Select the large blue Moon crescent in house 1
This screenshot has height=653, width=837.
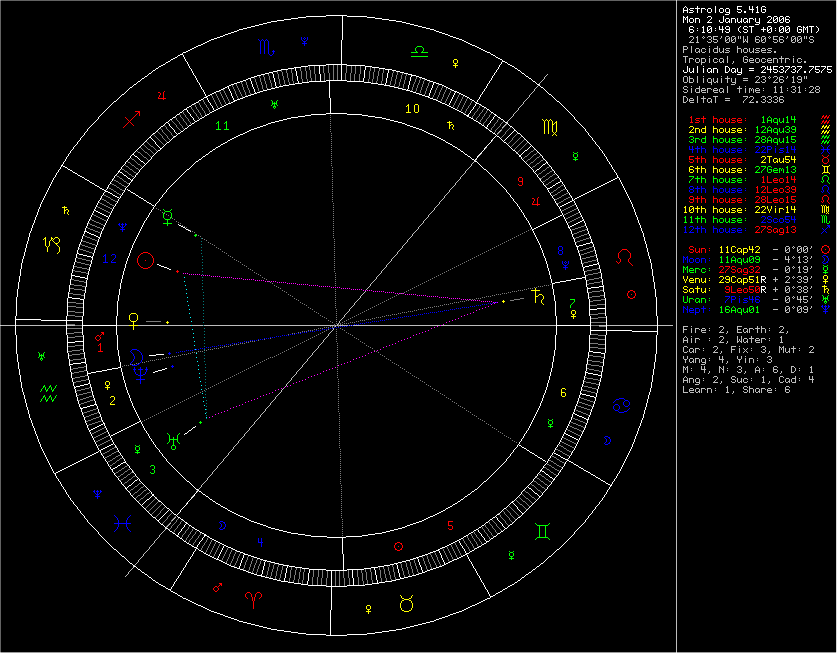tap(136, 357)
